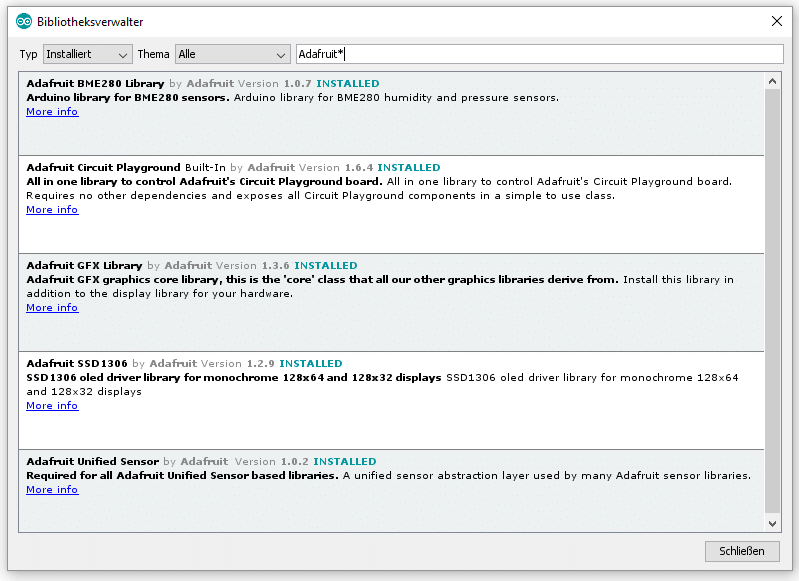This screenshot has height=581, width=799.
Task: Click the INSTALLED label of SSD1306
Action: (311, 363)
